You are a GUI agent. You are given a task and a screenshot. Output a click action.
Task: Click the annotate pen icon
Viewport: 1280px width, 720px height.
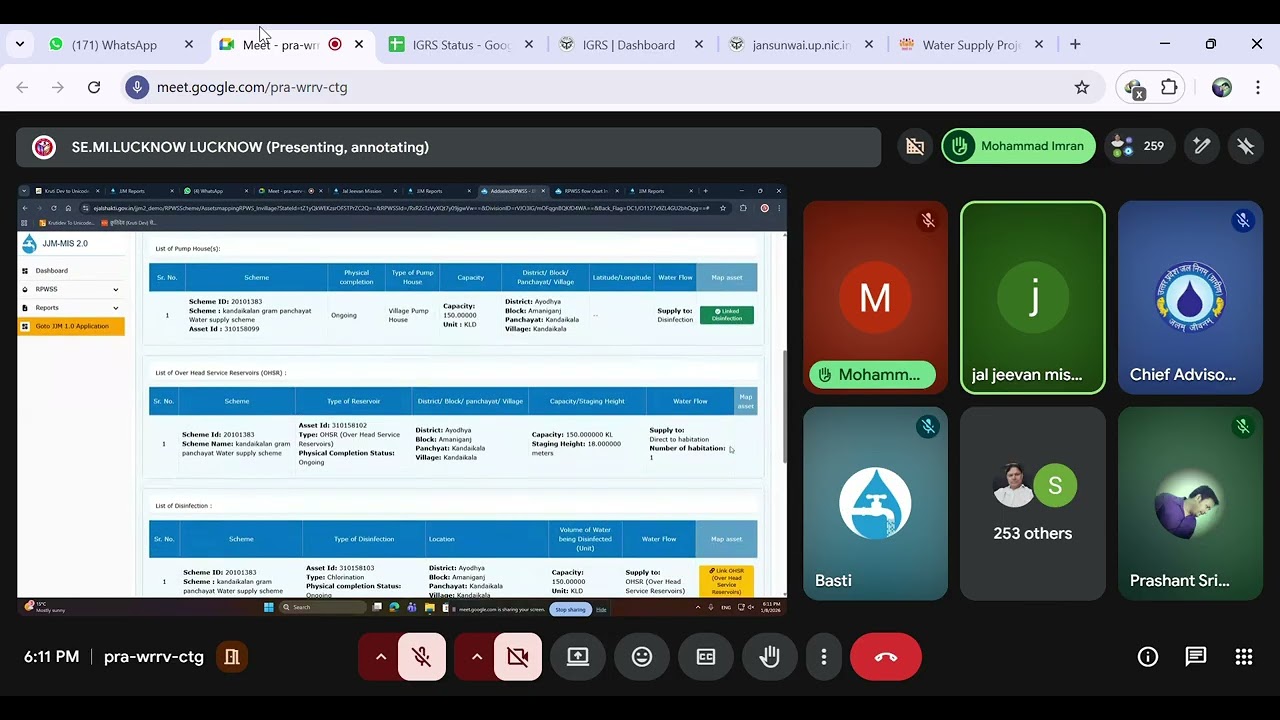[1202, 146]
